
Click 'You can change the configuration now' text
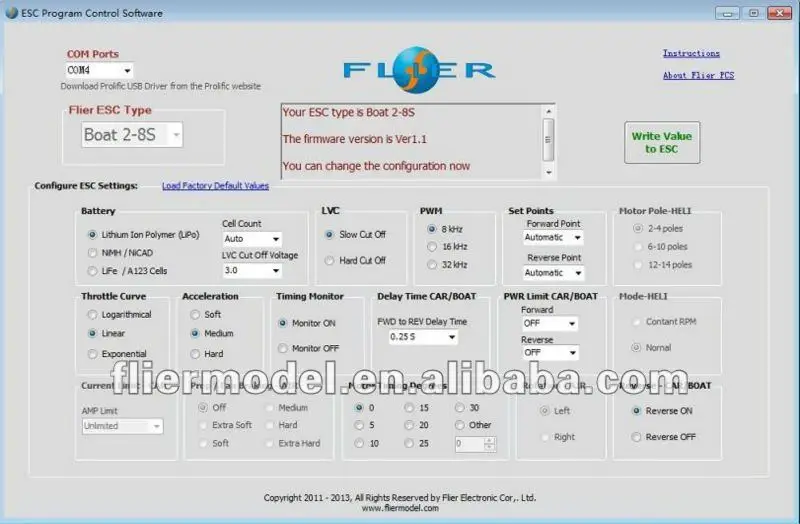tap(376, 166)
